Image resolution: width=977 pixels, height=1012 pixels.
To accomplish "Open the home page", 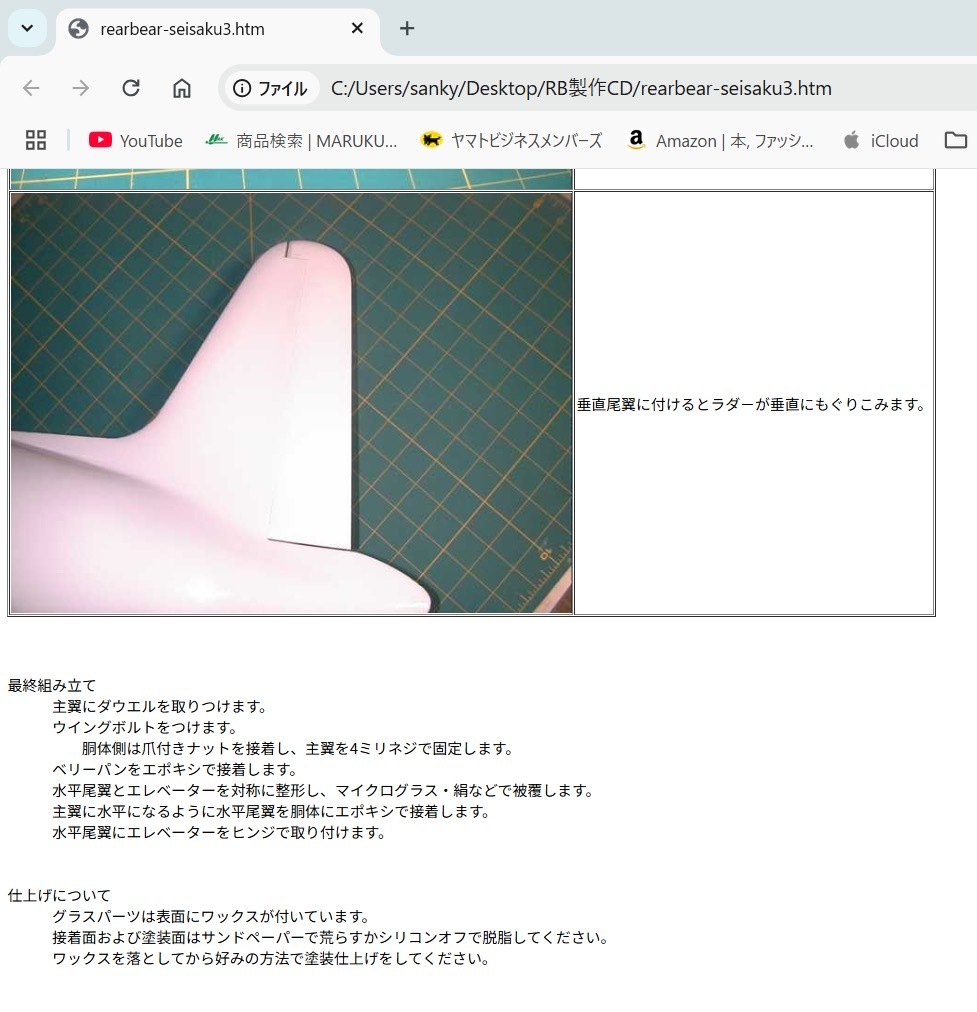I will pyautogui.click(x=181, y=88).
